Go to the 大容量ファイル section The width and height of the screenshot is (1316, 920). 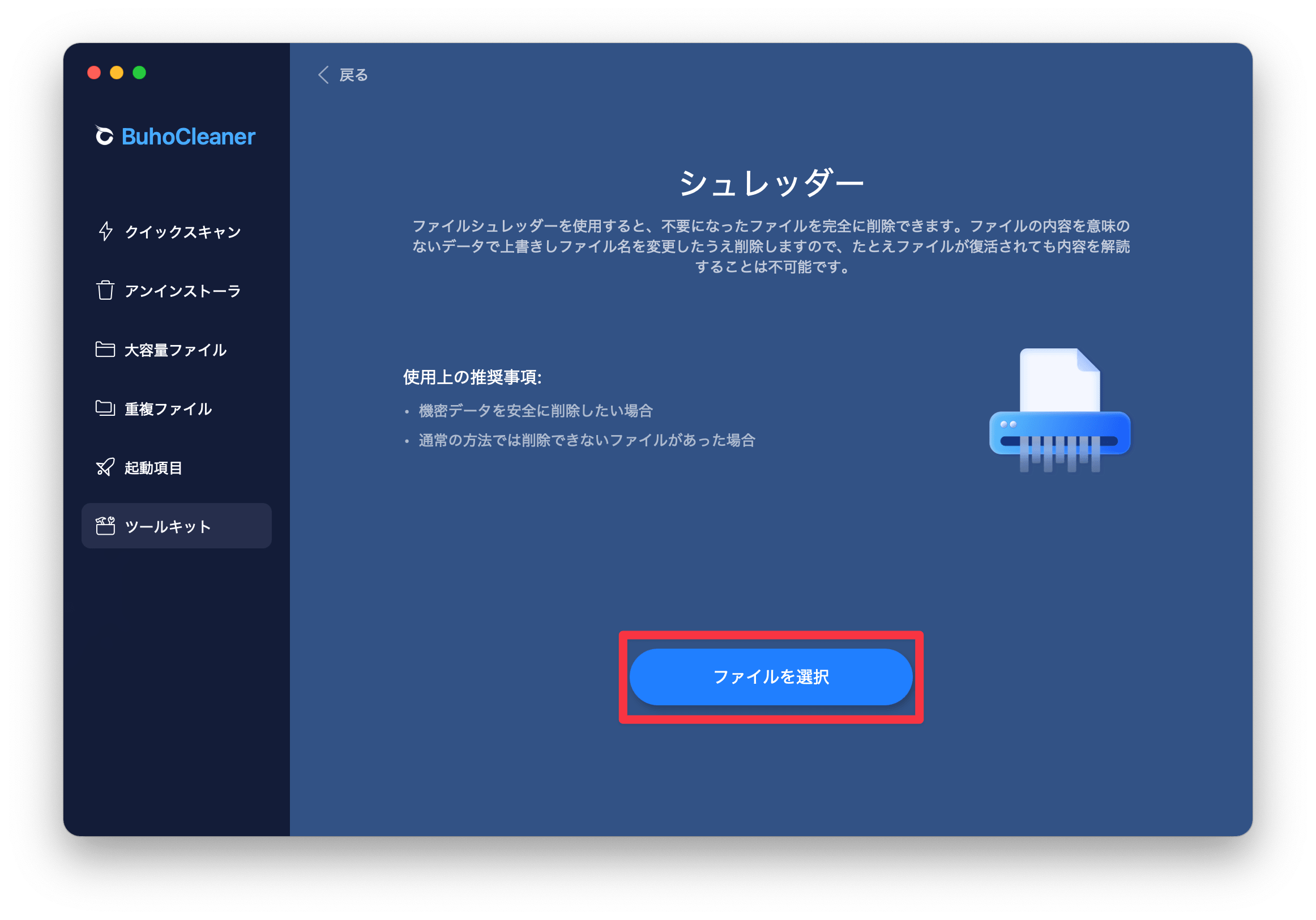click(177, 350)
